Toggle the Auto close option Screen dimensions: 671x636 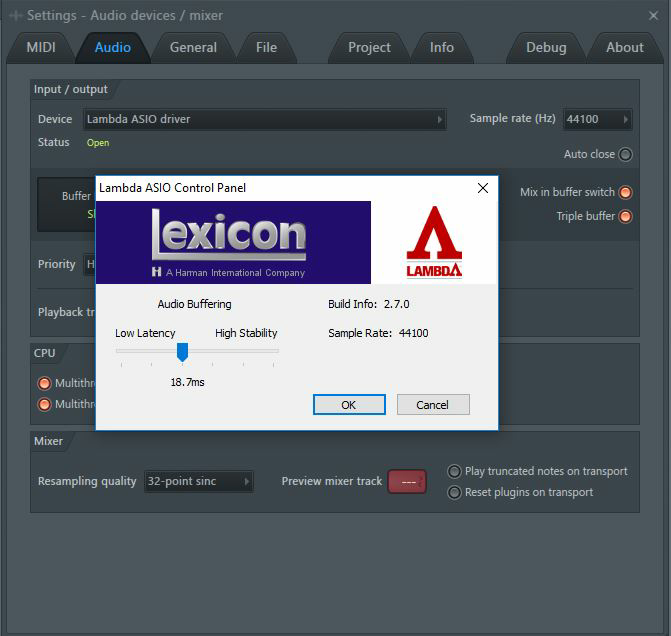[x=625, y=155]
